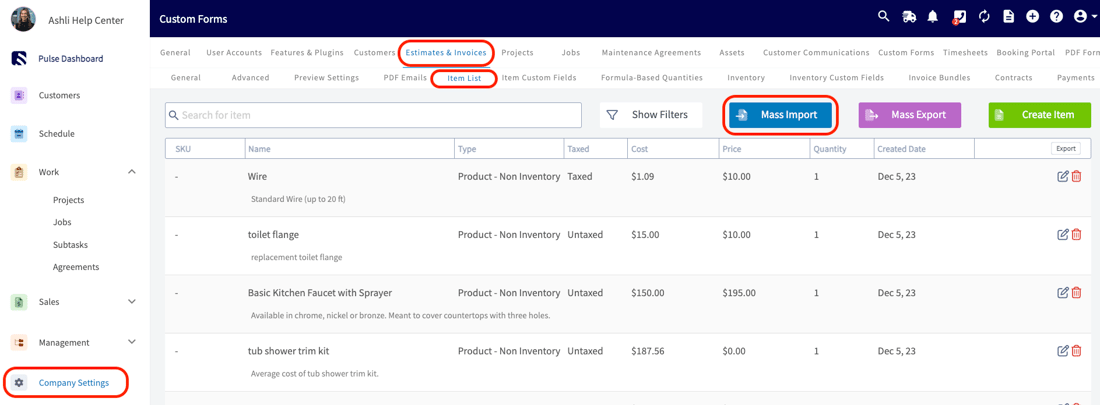Select the Invoice Bundles sub-tab
This screenshot has height=405, width=1100.
pos(939,78)
